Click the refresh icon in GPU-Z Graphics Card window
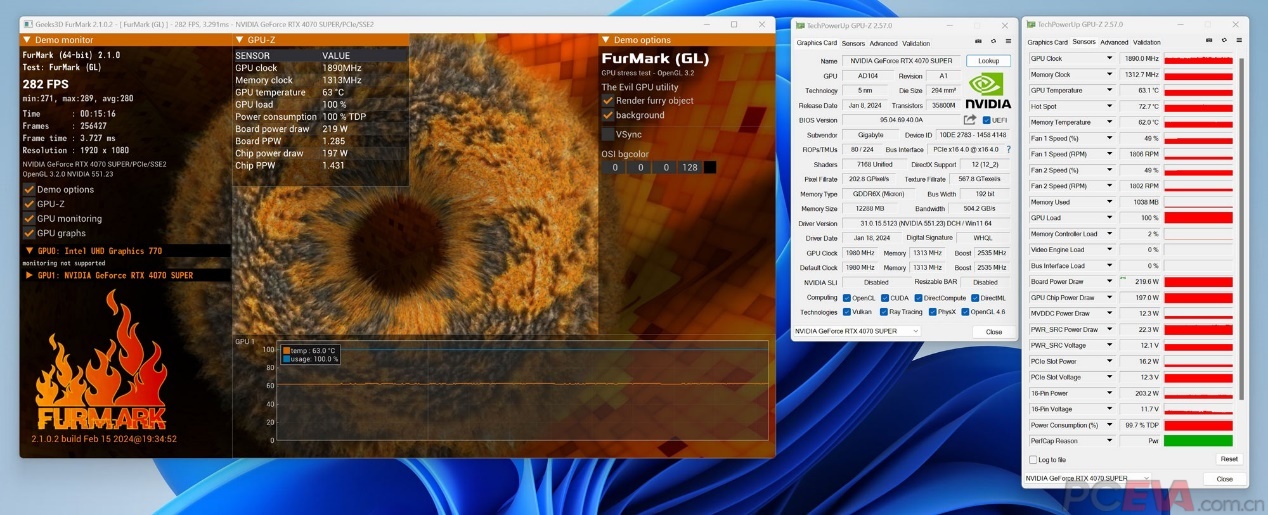 (992, 42)
